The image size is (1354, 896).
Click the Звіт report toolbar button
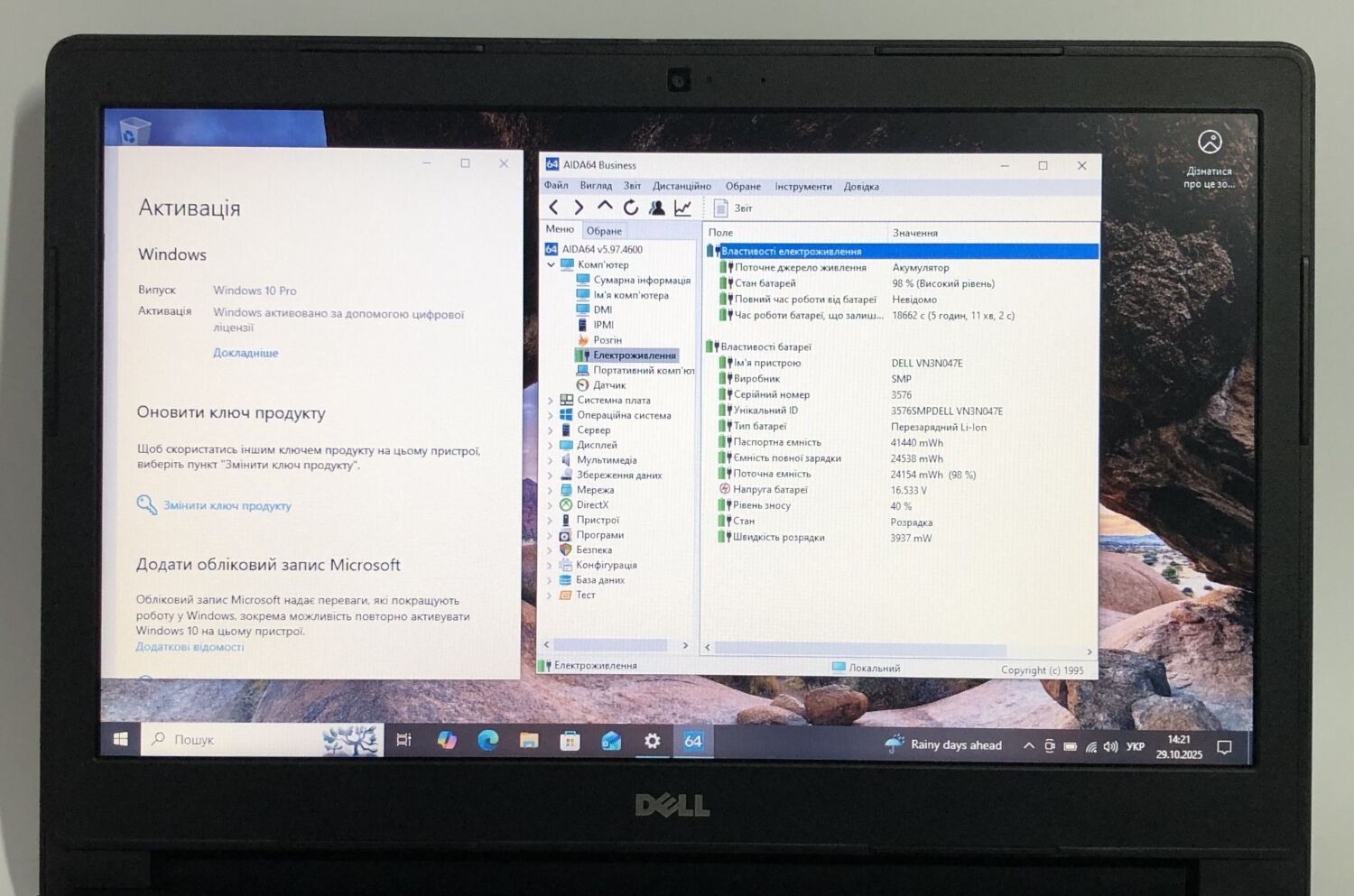(x=733, y=208)
